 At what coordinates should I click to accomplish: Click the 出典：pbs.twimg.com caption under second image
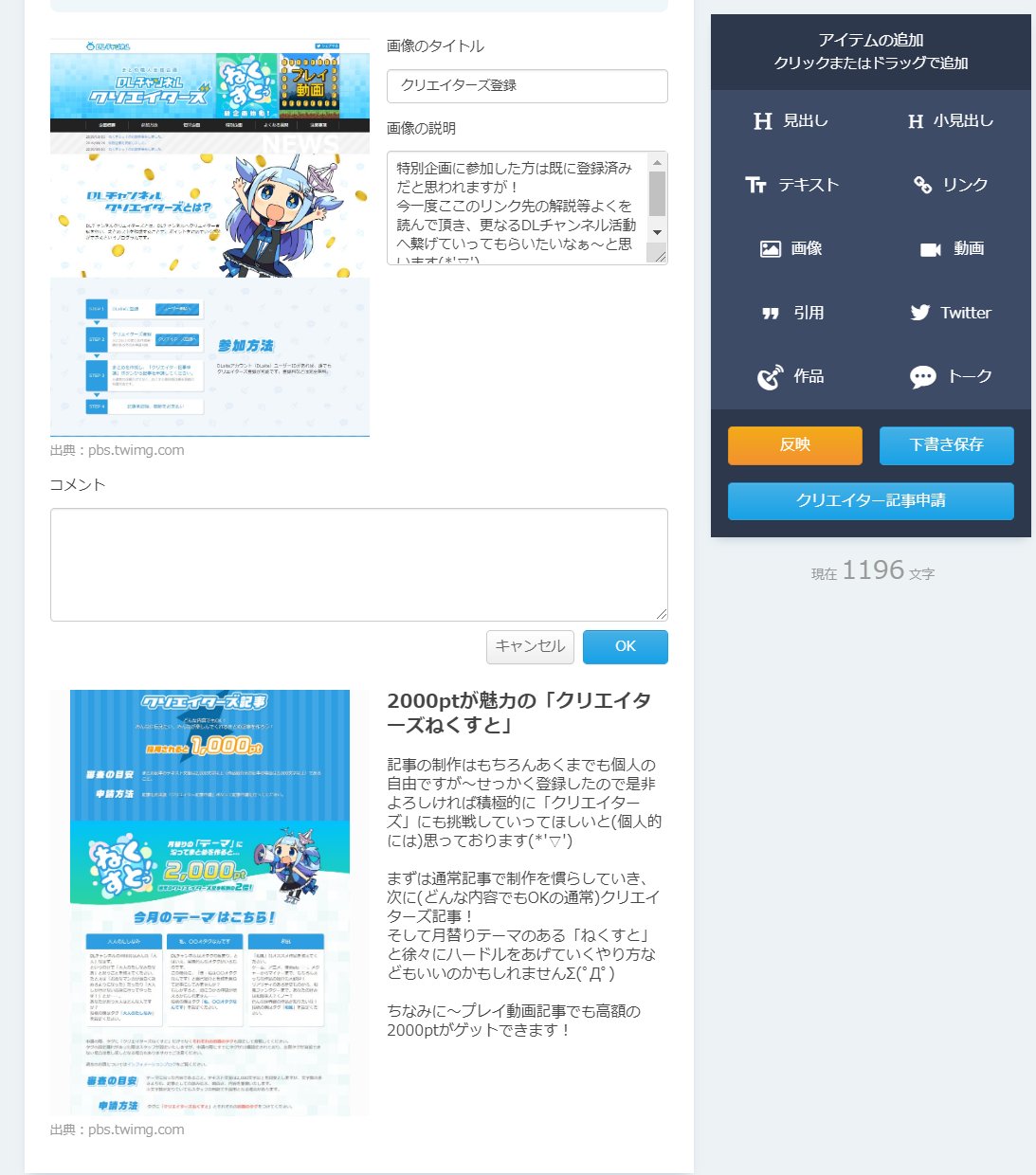tap(118, 1130)
